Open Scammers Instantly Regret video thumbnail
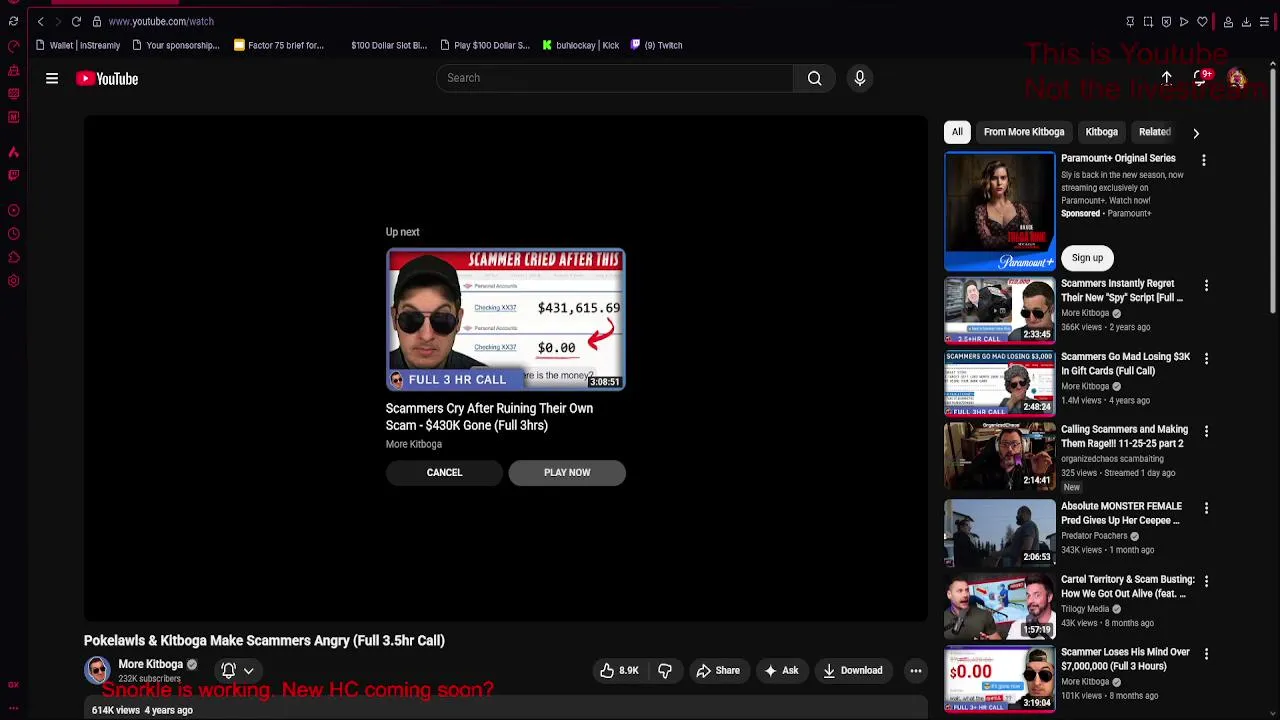Screen dimensions: 1280x720 pos(1000,310)
